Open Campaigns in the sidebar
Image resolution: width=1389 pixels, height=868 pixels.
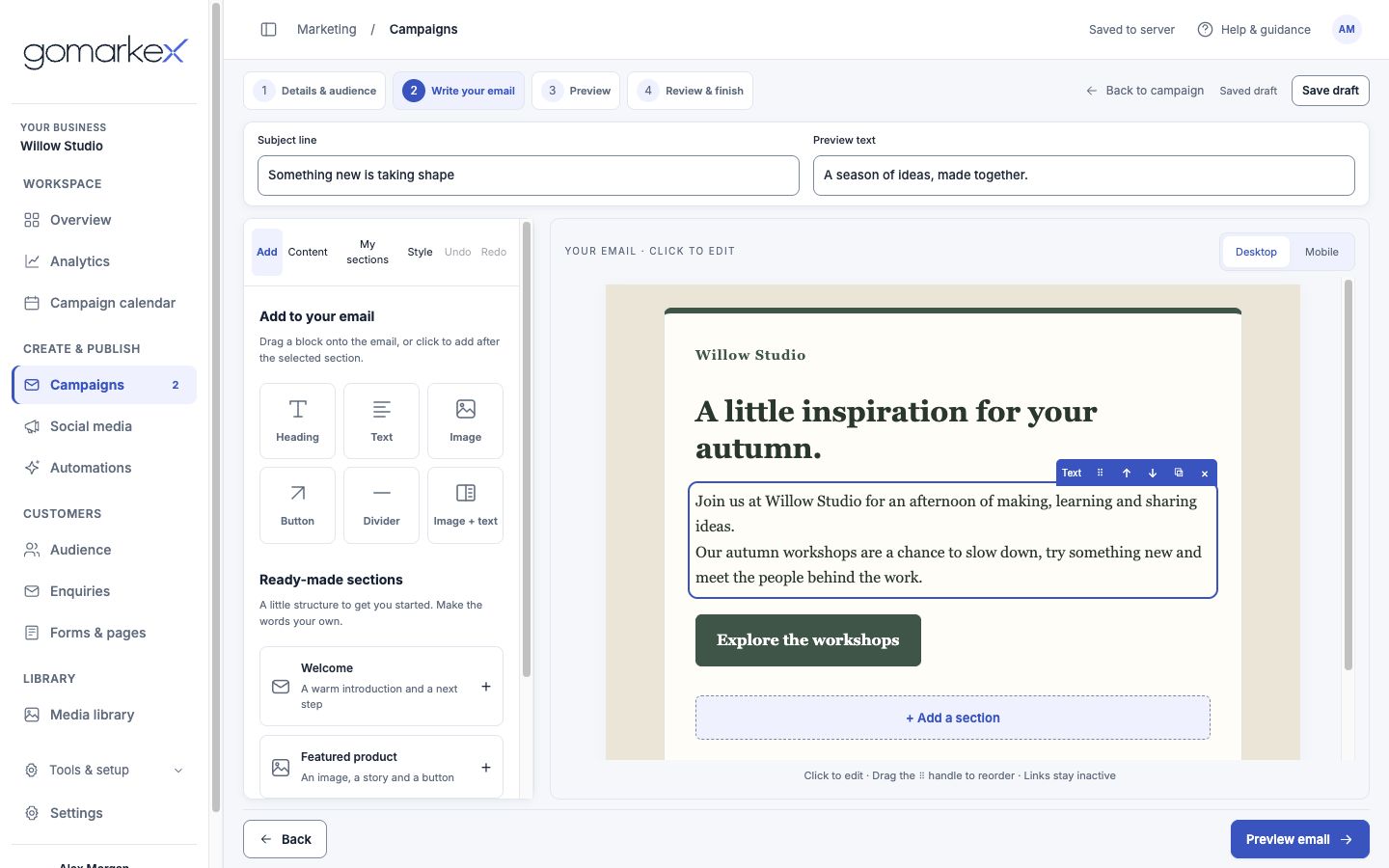click(104, 385)
